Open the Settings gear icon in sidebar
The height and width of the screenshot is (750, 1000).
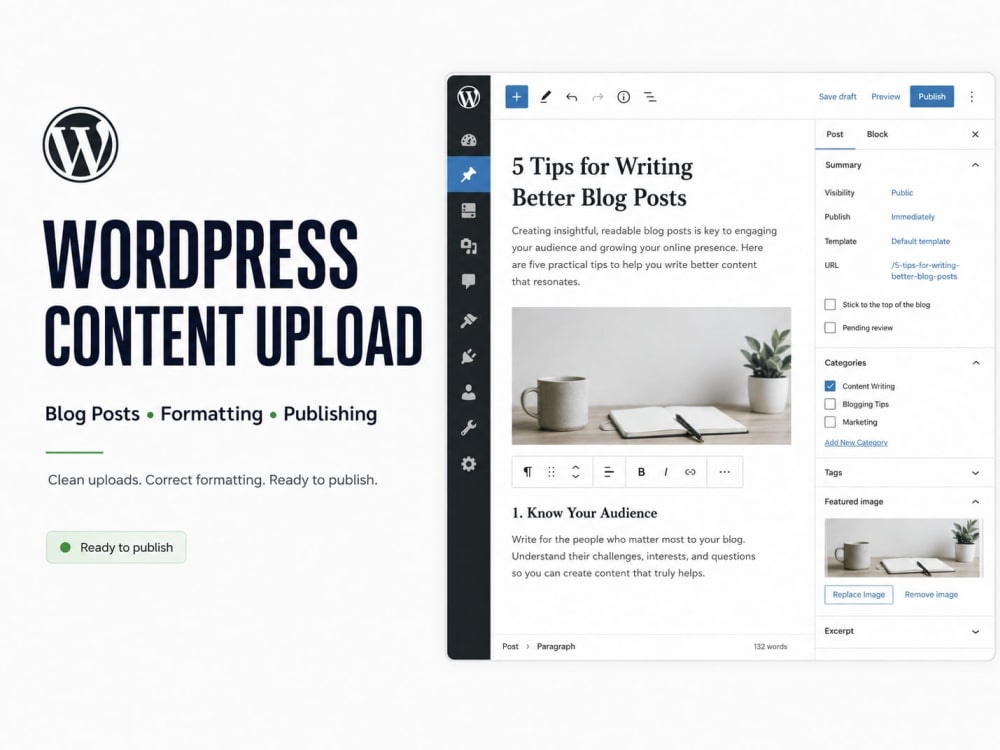pos(468,464)
